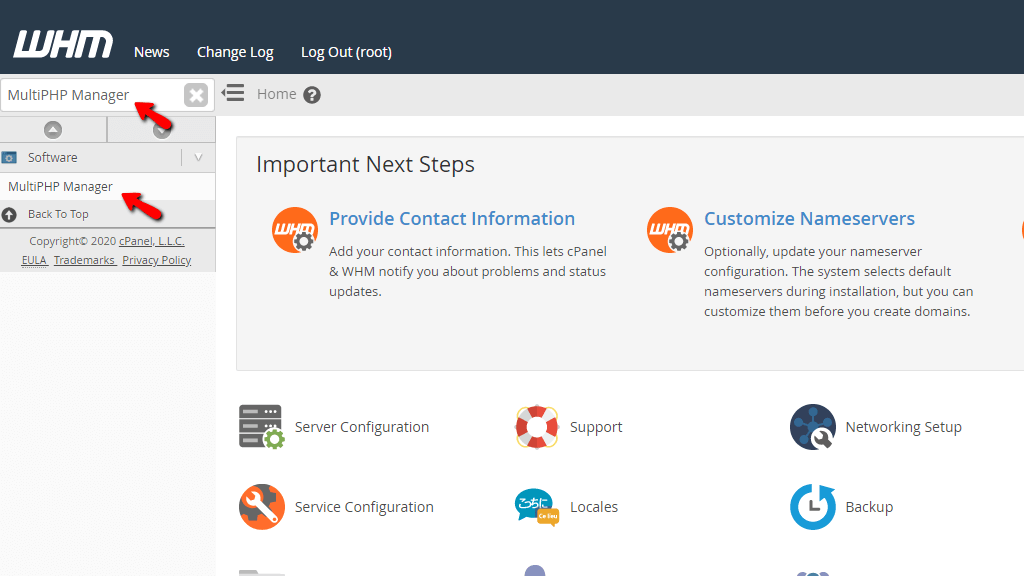Collapse the Software section chevron
Image resolution: width=1024 pixels, height=576 pixels.
(x=198, y=157)
